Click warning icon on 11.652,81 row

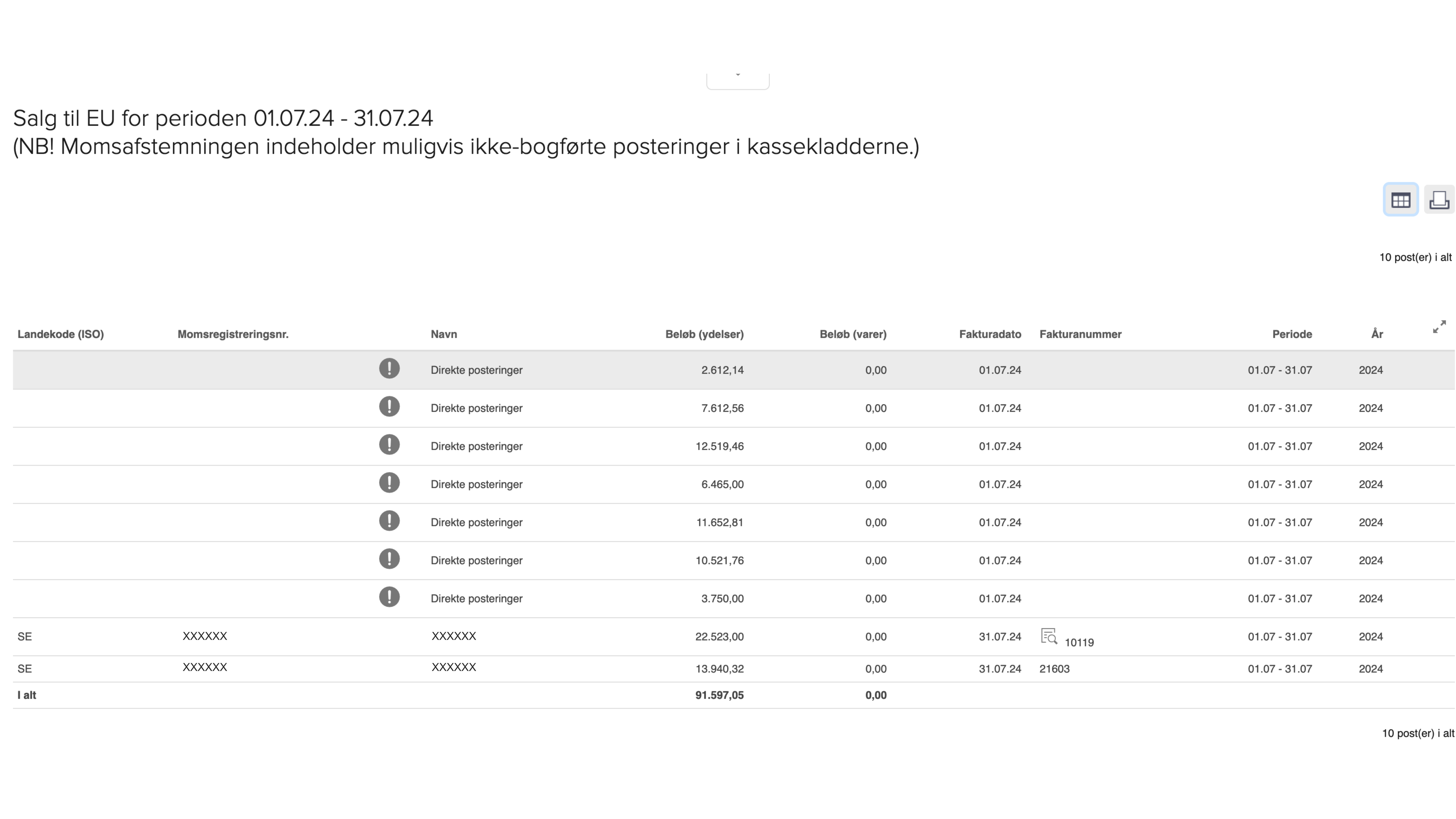click(x=389, y=521)
